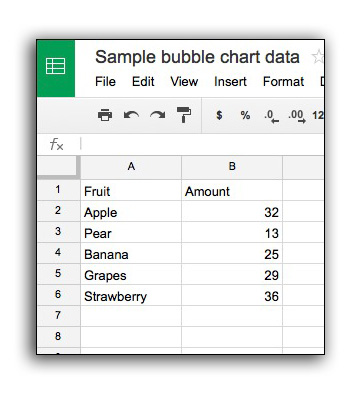Select column B header
This screenshot has height=395, width=361.
[x=232, y=166]
